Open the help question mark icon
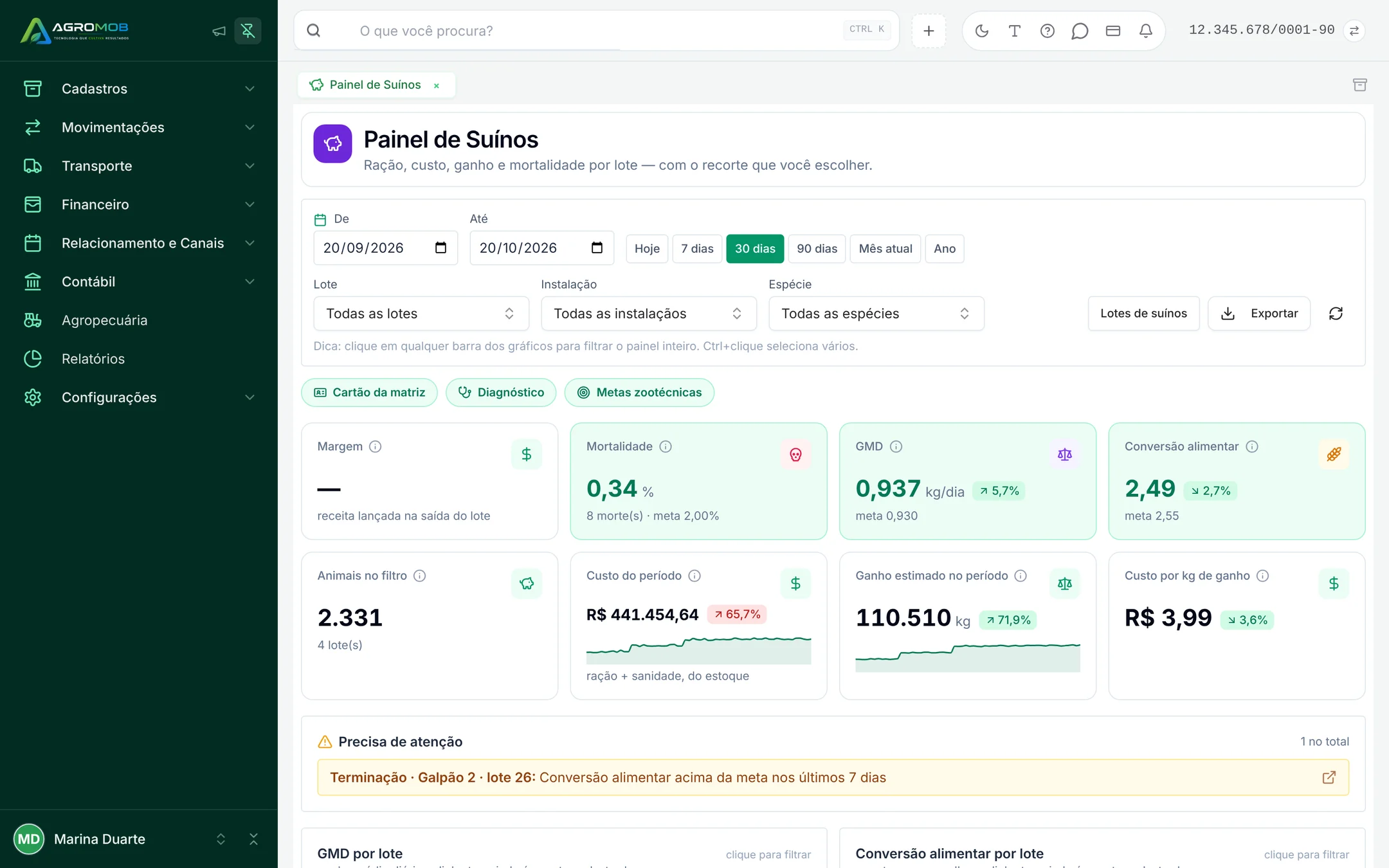The width and height of the screenshot is (1389, 868). pos(1048,31)
